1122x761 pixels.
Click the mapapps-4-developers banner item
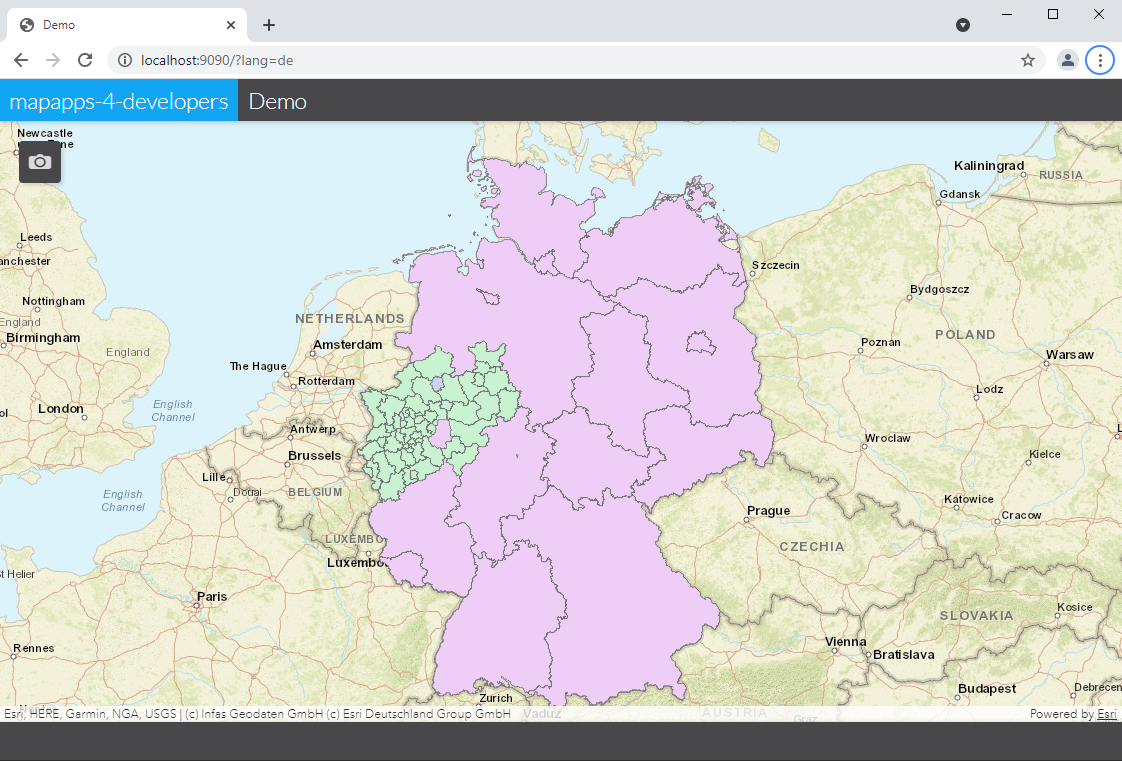(x=118, y=100)
